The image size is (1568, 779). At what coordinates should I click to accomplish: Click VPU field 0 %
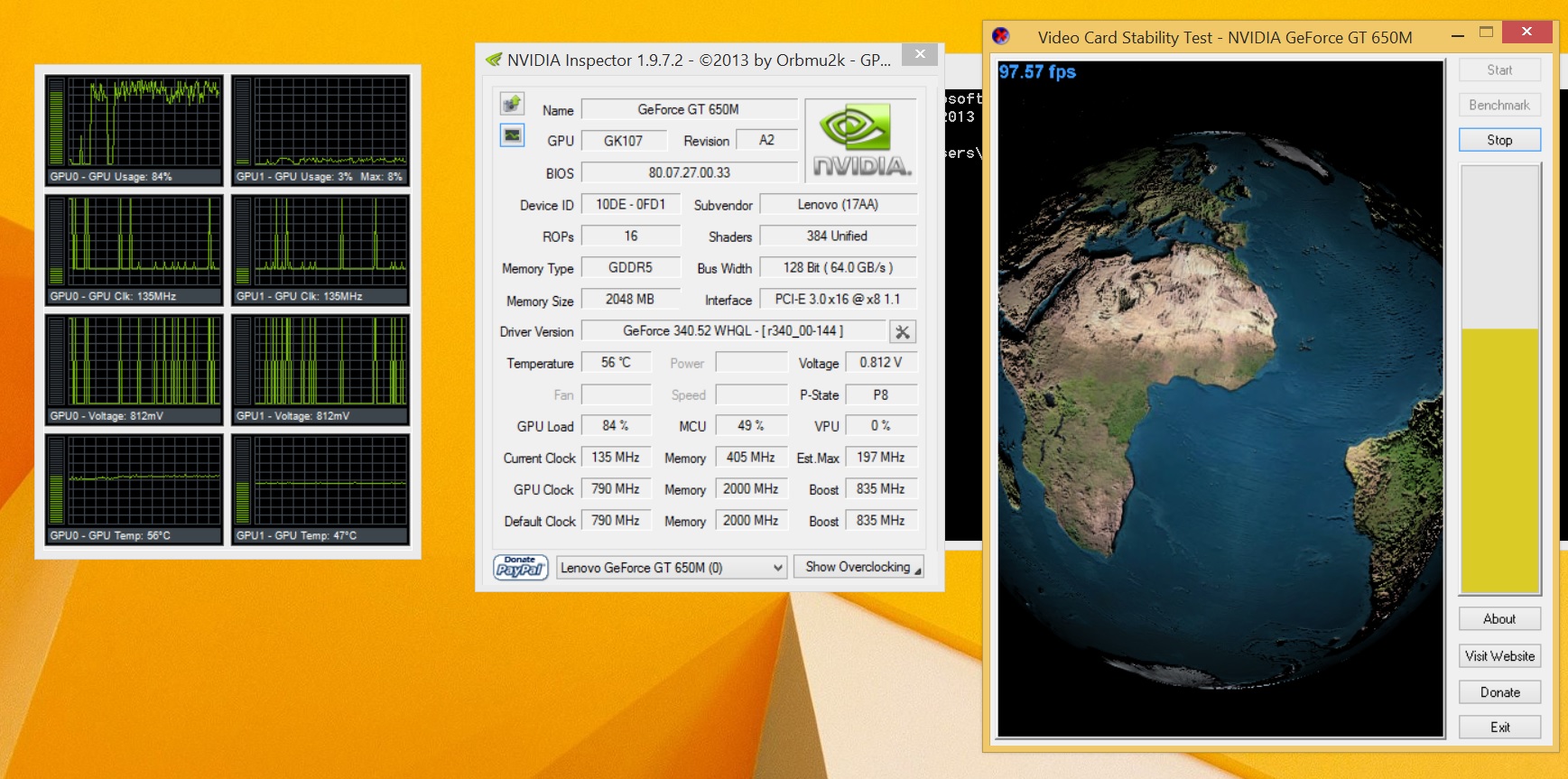tap(881, 426)
